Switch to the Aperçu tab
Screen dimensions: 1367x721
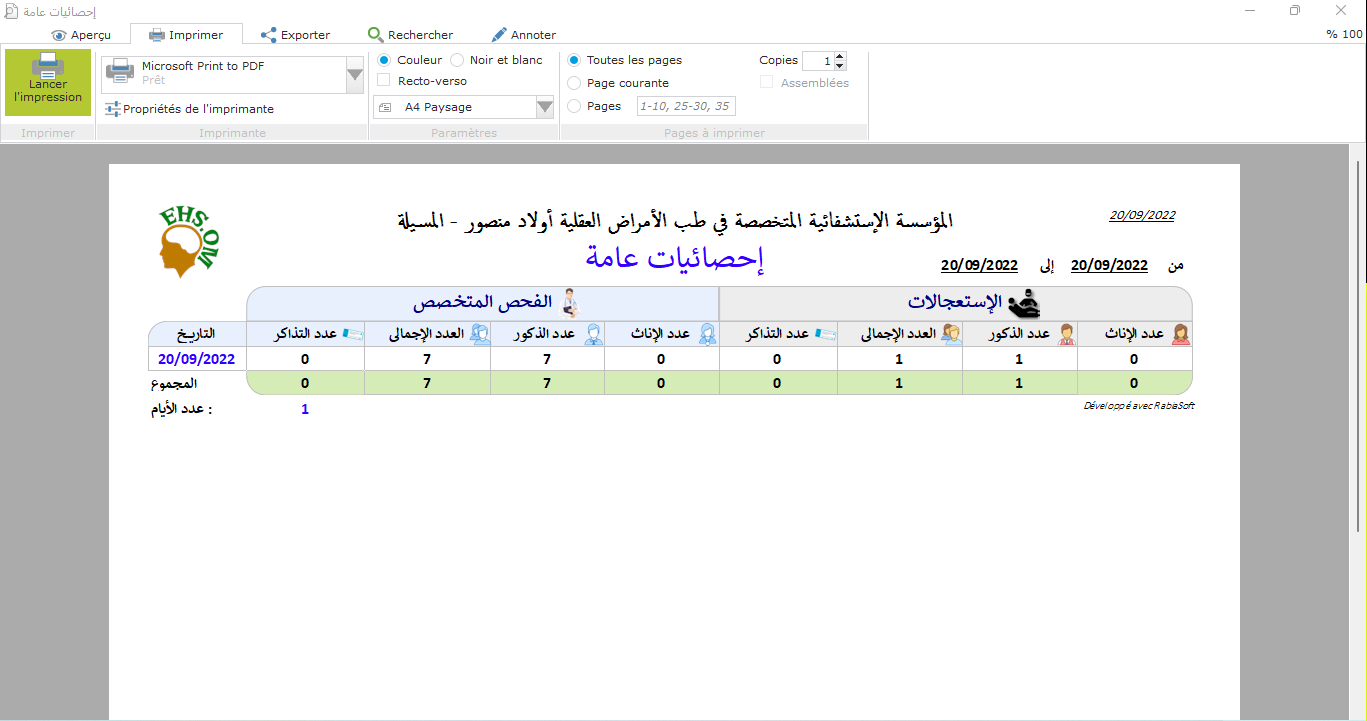81,35
